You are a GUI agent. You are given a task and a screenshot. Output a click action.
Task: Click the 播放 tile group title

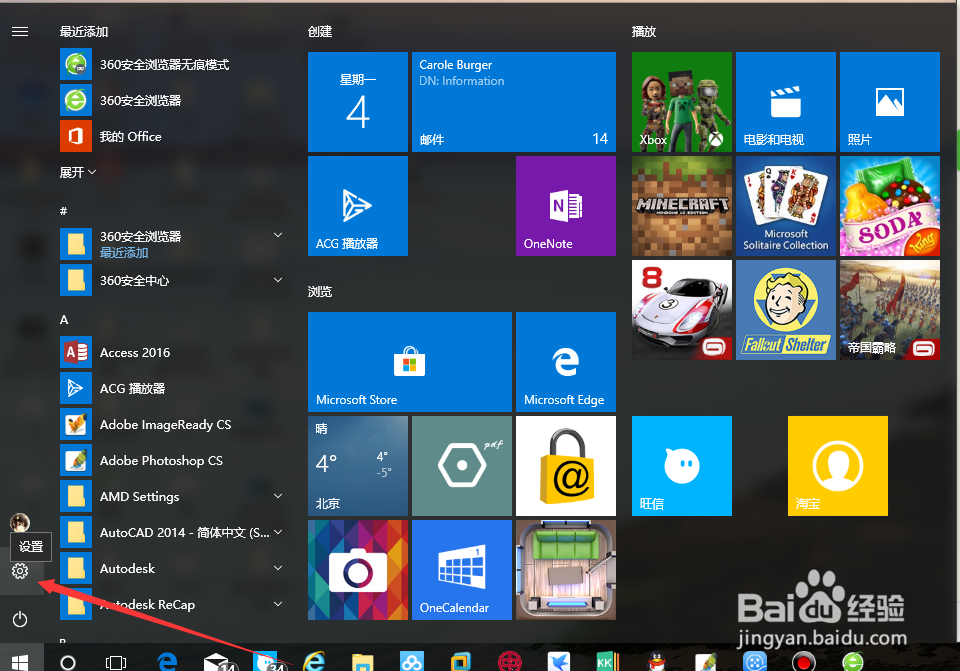coord(643,32)
